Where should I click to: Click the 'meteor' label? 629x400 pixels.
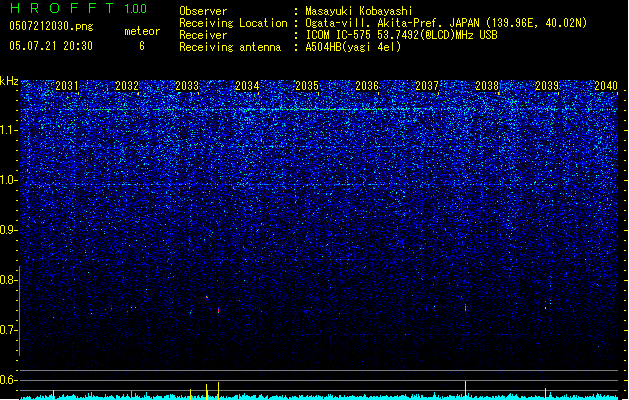click(x=142, y=31)
